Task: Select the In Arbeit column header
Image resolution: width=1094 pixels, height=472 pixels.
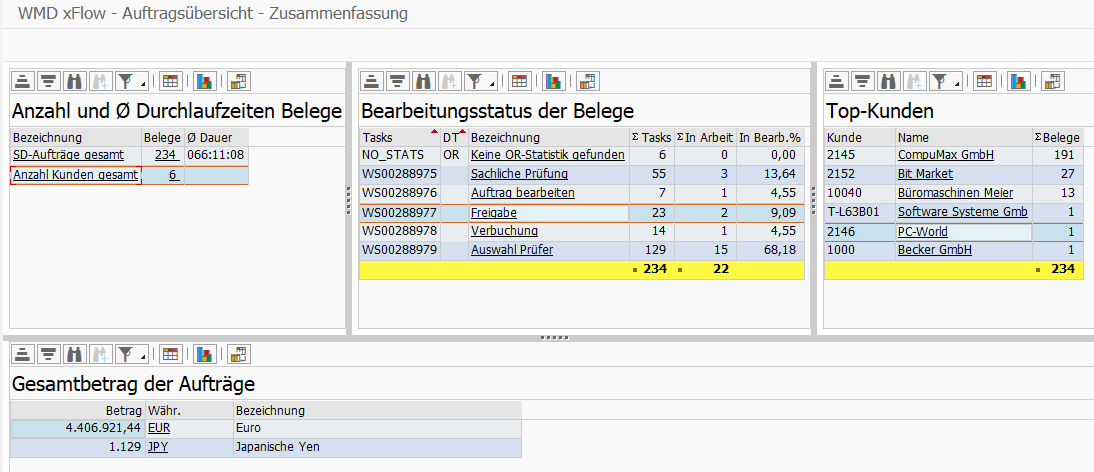Action: pos(705,137)
